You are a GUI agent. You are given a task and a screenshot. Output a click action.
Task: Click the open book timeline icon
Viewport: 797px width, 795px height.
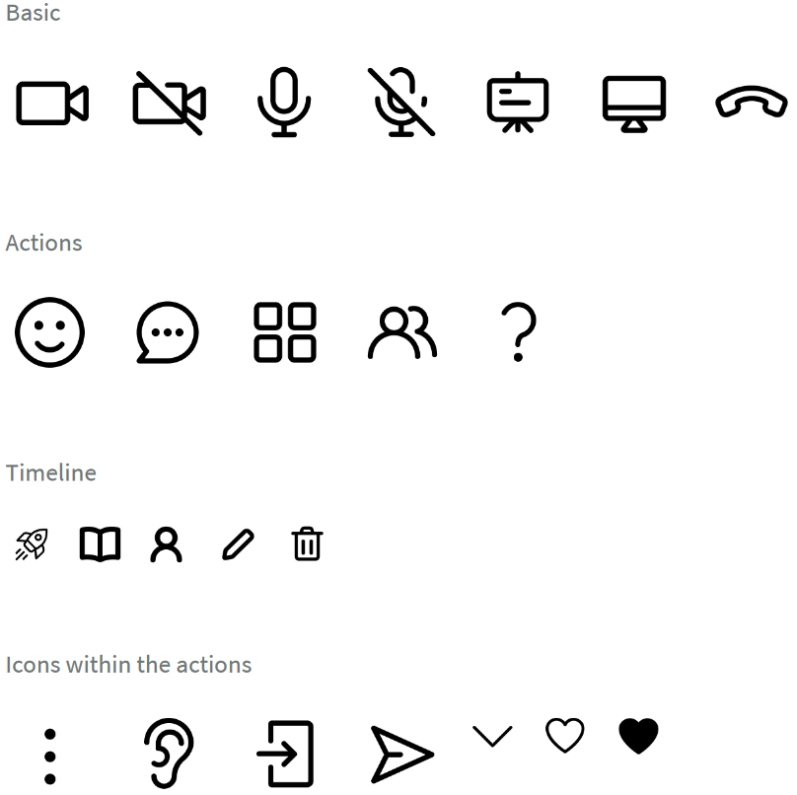point(100,544)
